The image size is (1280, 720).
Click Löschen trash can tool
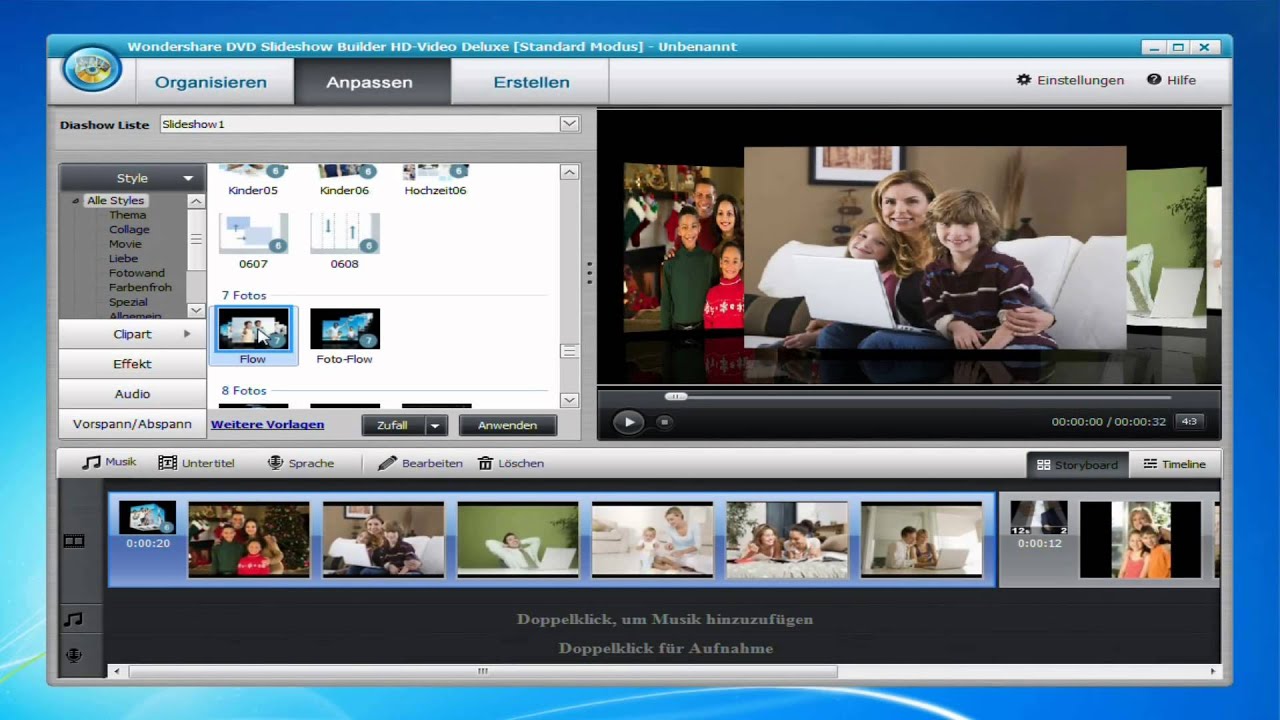tap(511, 463)
